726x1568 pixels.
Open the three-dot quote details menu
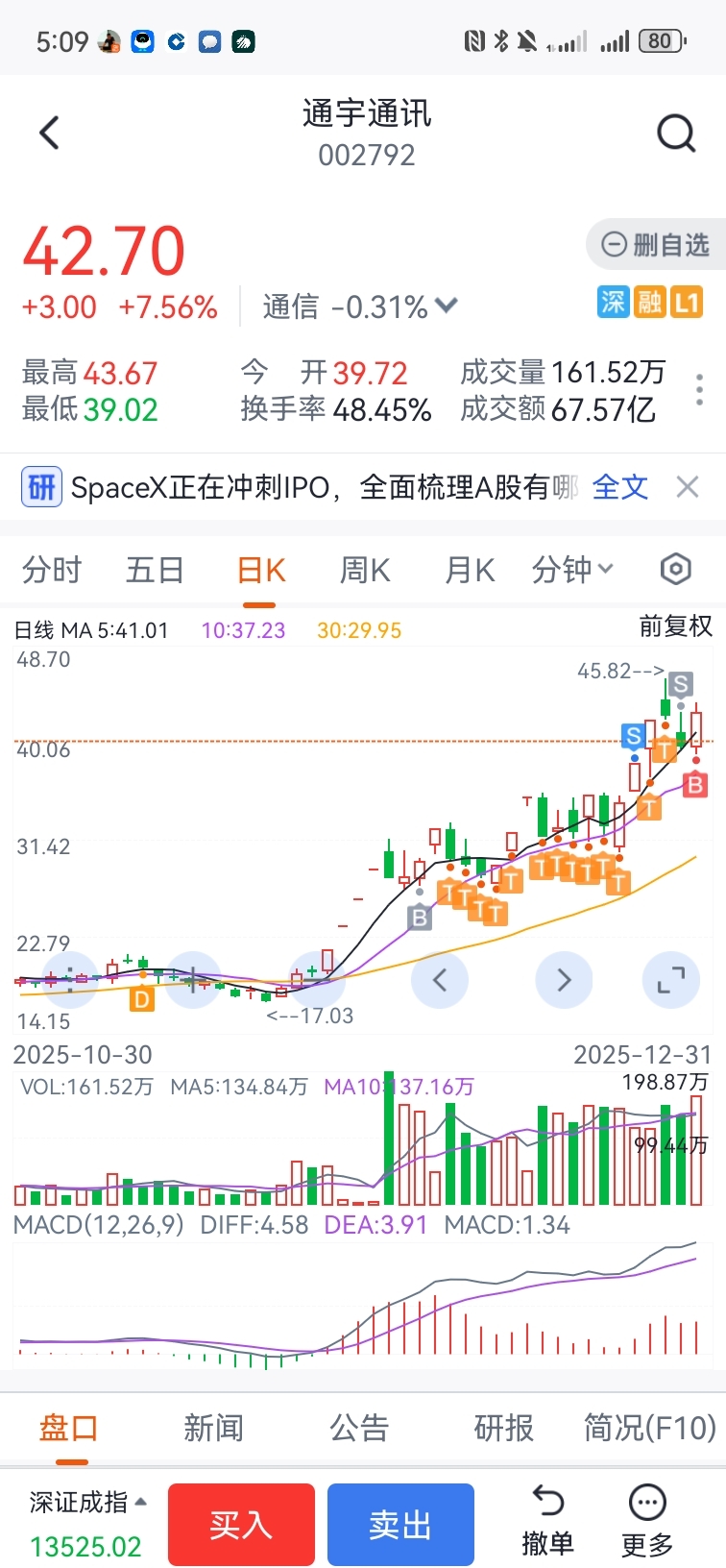699,390
